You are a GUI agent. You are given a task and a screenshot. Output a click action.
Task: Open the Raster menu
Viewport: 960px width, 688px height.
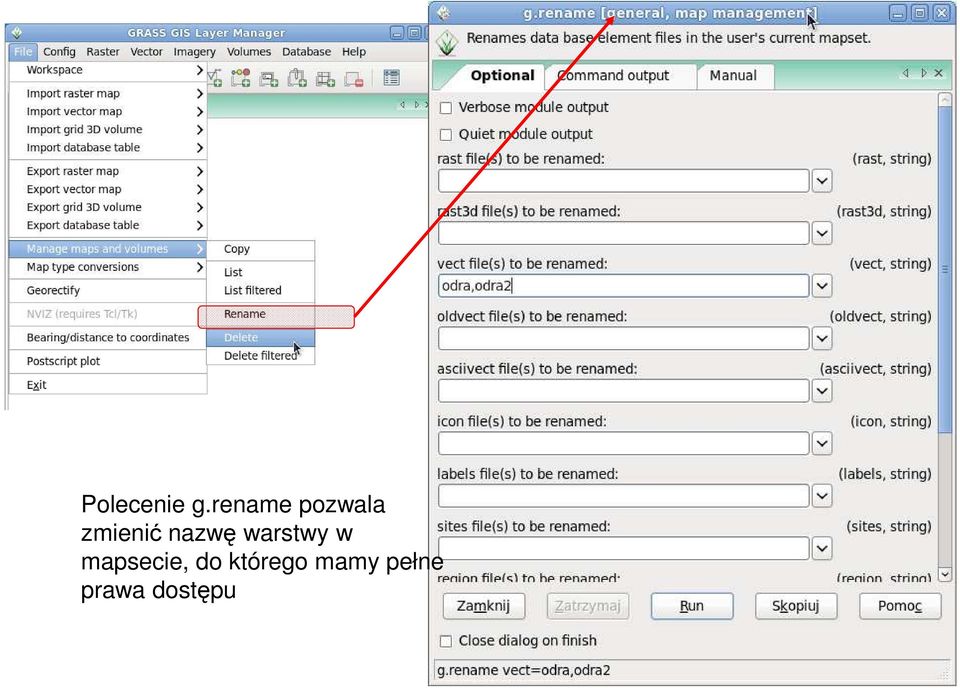pos(103,52)
